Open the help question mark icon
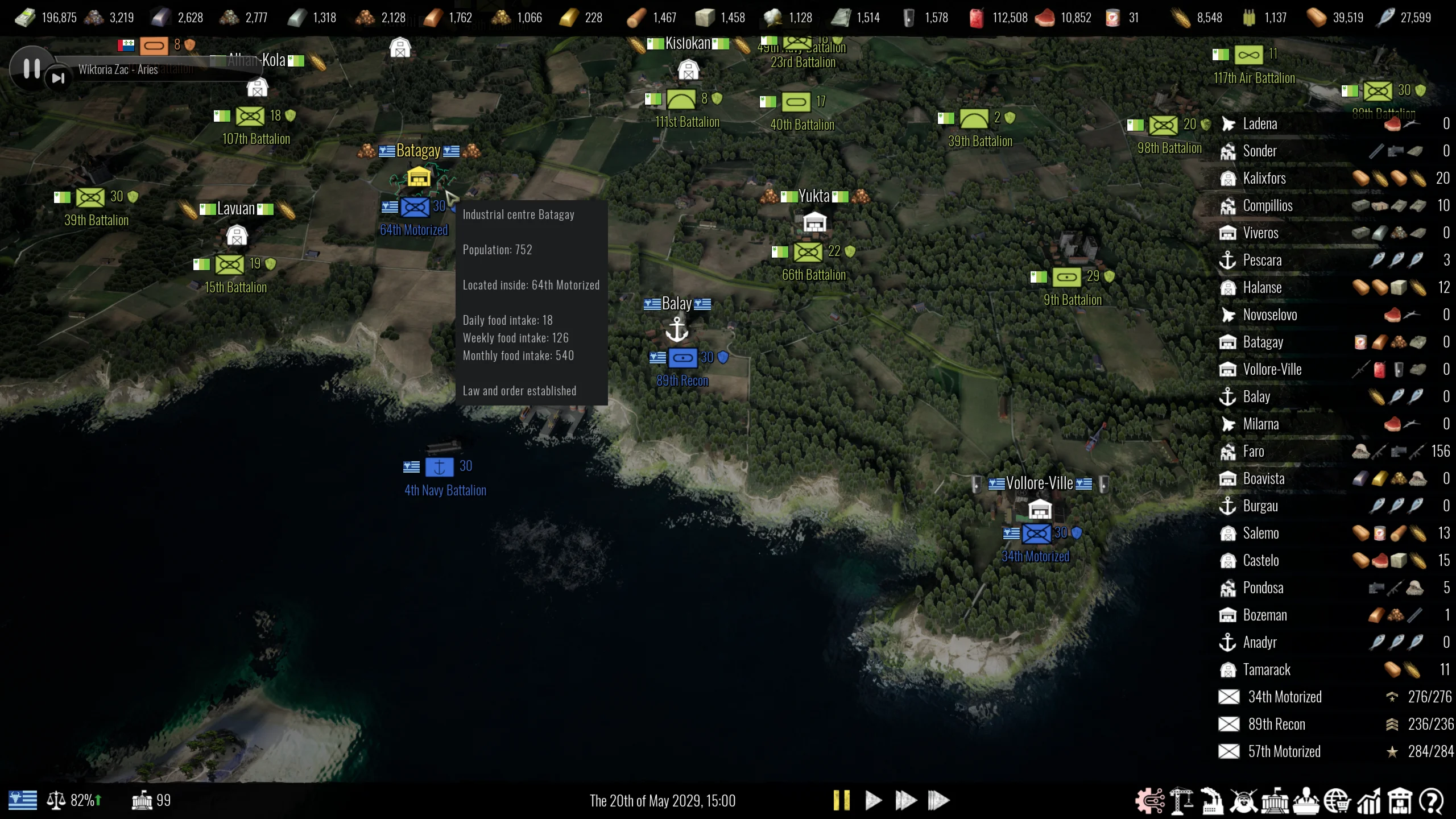Image resolution: width=1456 pixels, height=819 pixels. (1431, 801)
